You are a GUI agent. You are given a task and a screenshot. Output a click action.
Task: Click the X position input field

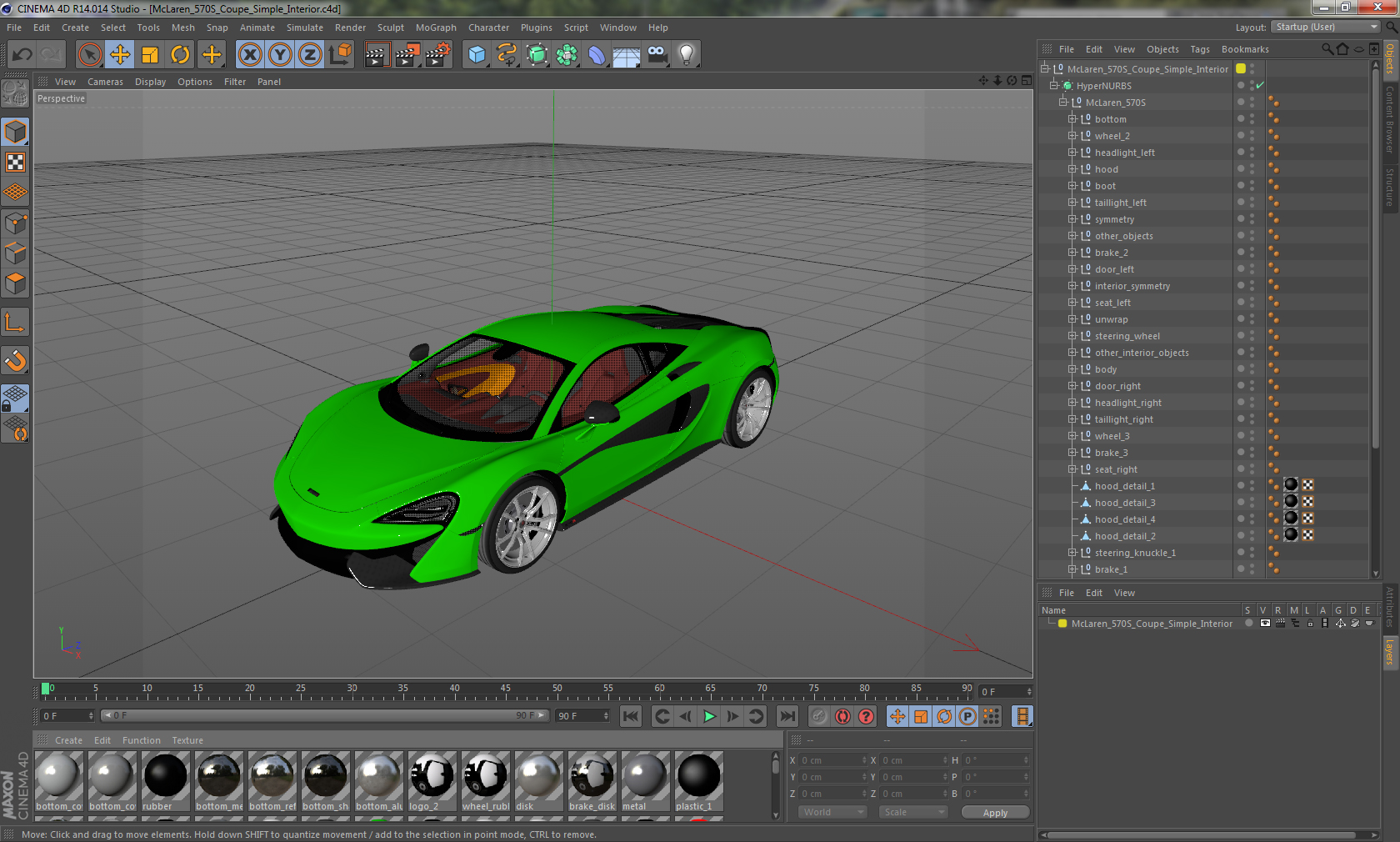833,760
